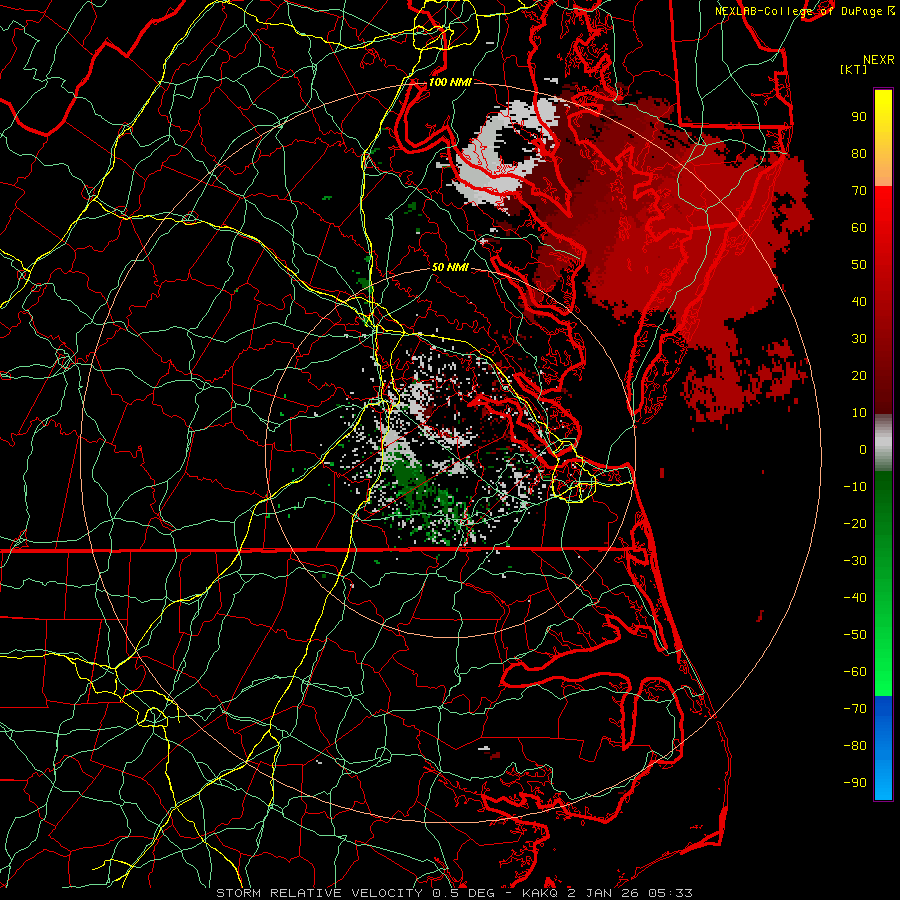
Task: Click the -90 value on the velocity scale
Action: click(855, 783)
